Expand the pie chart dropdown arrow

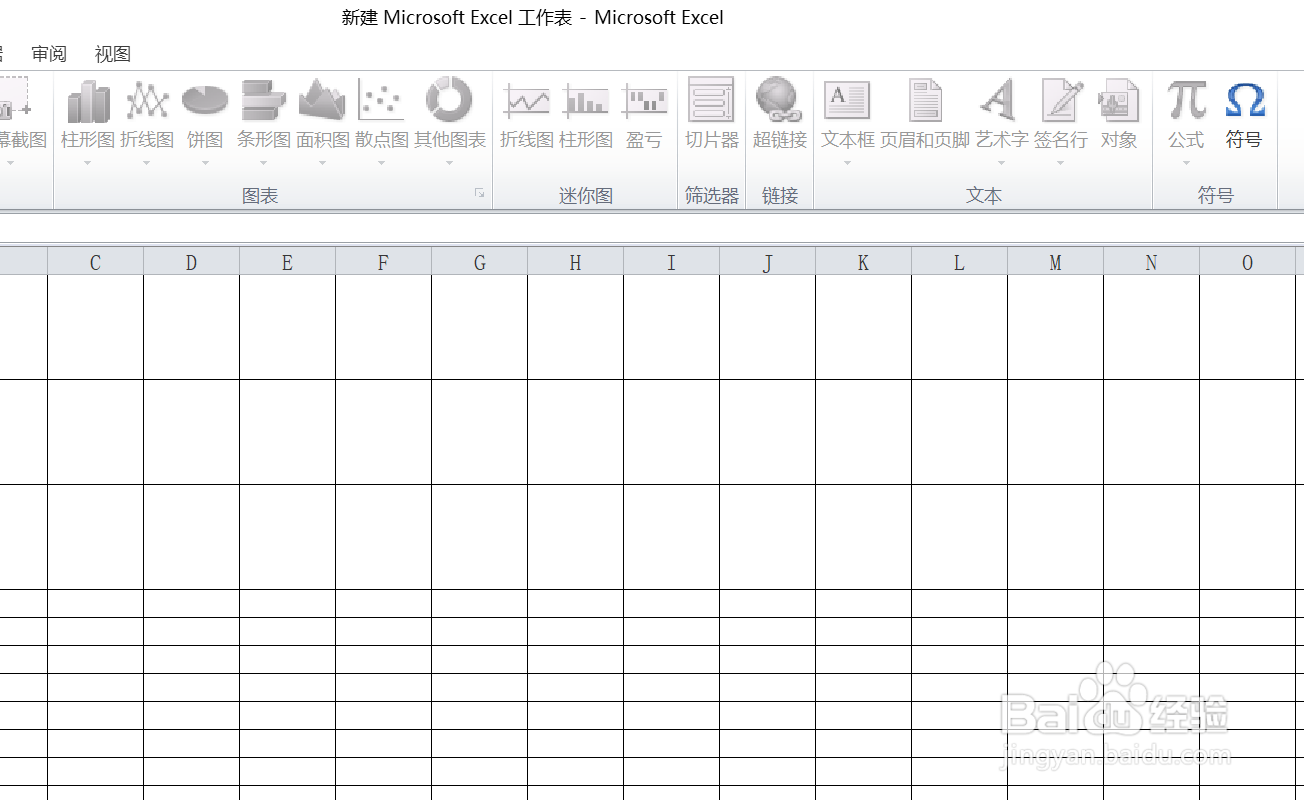point(205,163)
